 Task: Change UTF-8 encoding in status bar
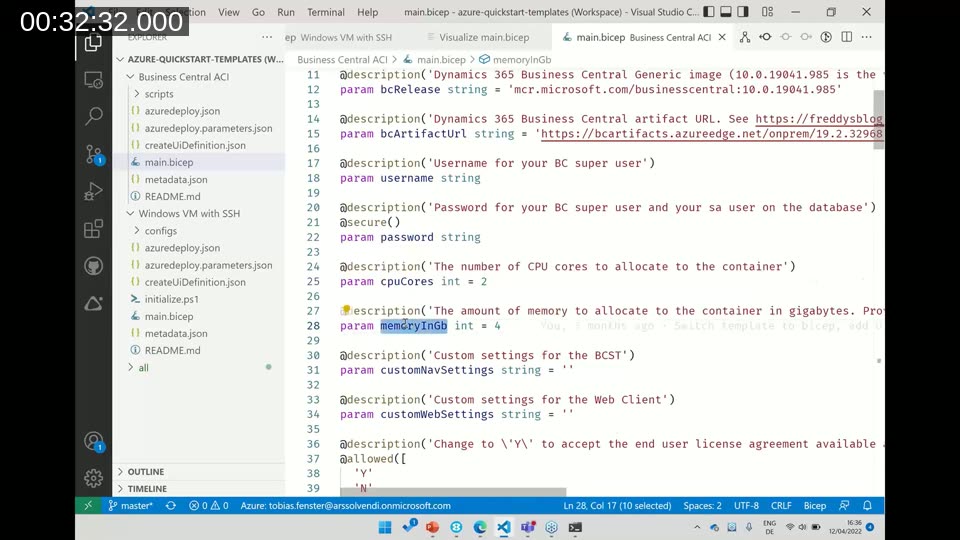(x=746, y=506)
